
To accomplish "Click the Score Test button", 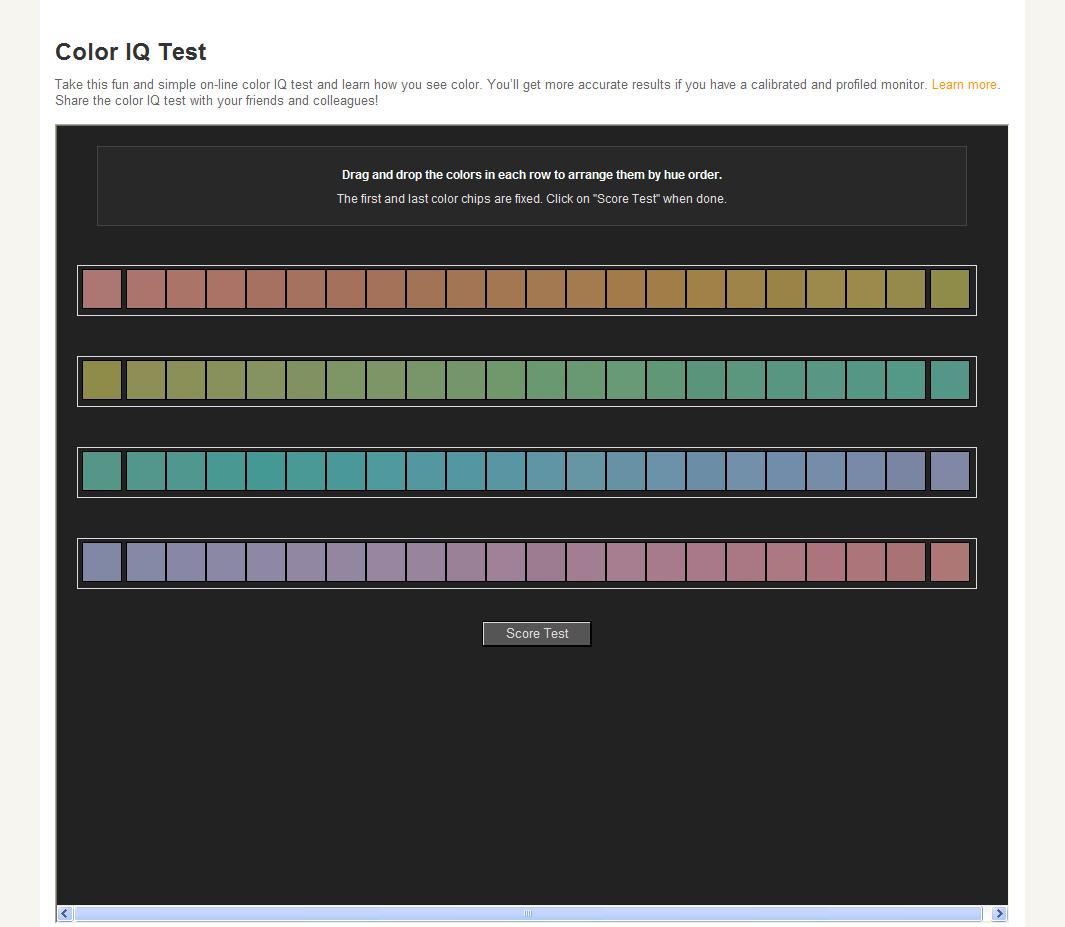I will 537,634.
